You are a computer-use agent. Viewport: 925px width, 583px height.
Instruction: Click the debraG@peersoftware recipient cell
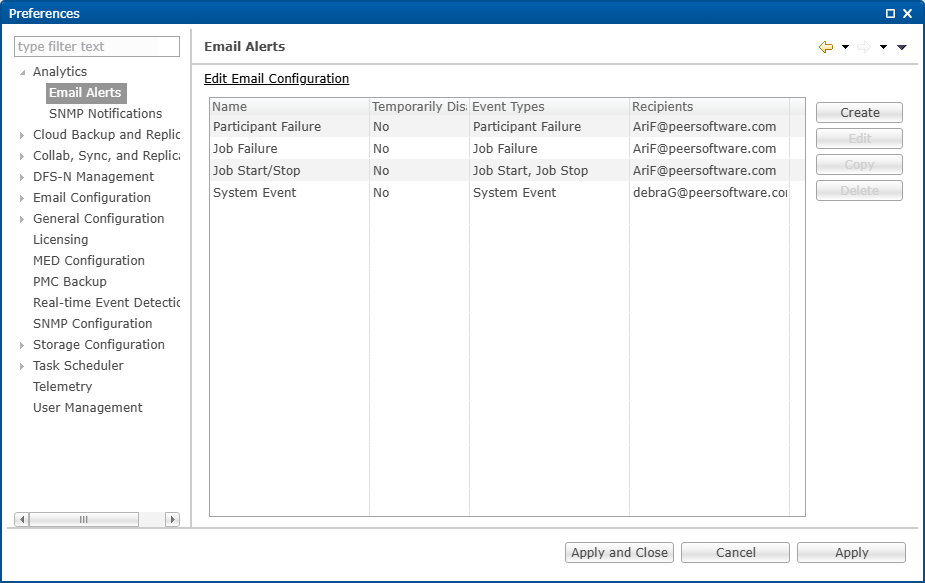[710, 192]
